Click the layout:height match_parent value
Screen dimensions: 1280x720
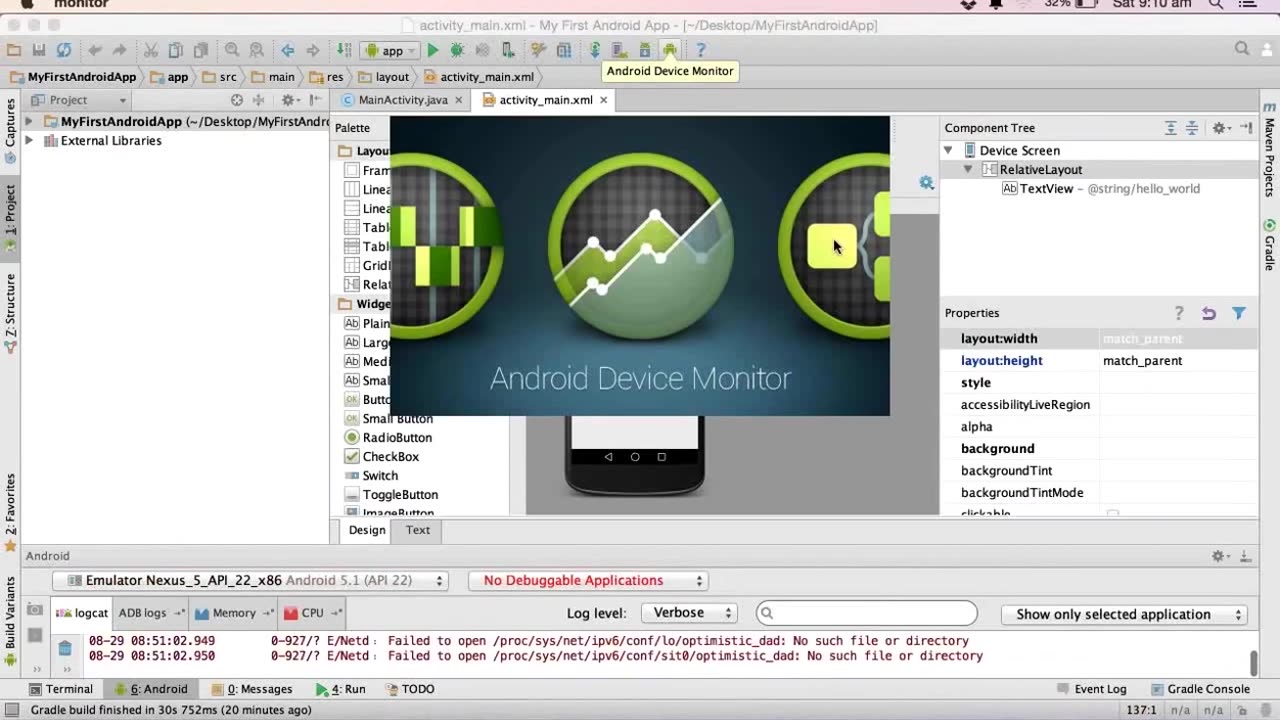(1178, 361)
